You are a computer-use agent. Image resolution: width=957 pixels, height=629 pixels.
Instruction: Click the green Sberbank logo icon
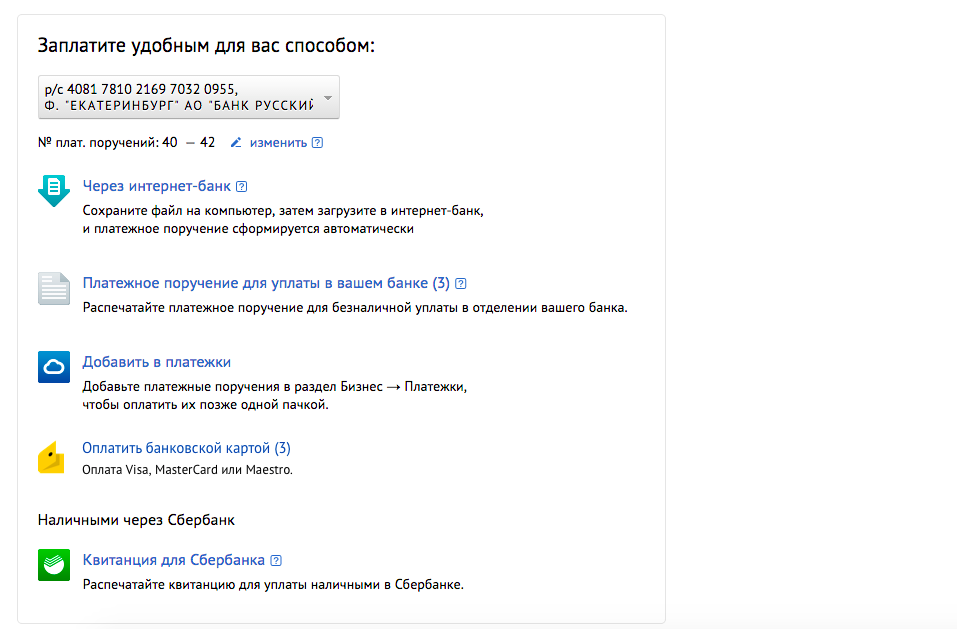pos(54,565)
